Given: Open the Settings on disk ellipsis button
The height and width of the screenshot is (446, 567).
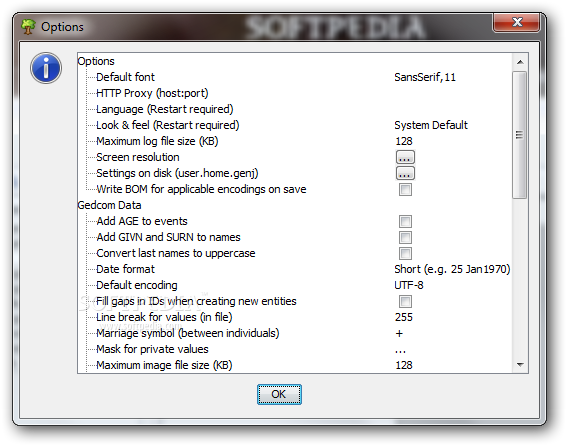Looking at the screenshot, I should click(405, 173).
